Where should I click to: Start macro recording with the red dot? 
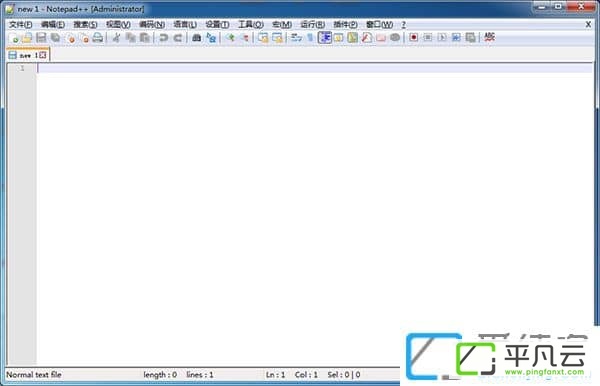tap(414, 37)
